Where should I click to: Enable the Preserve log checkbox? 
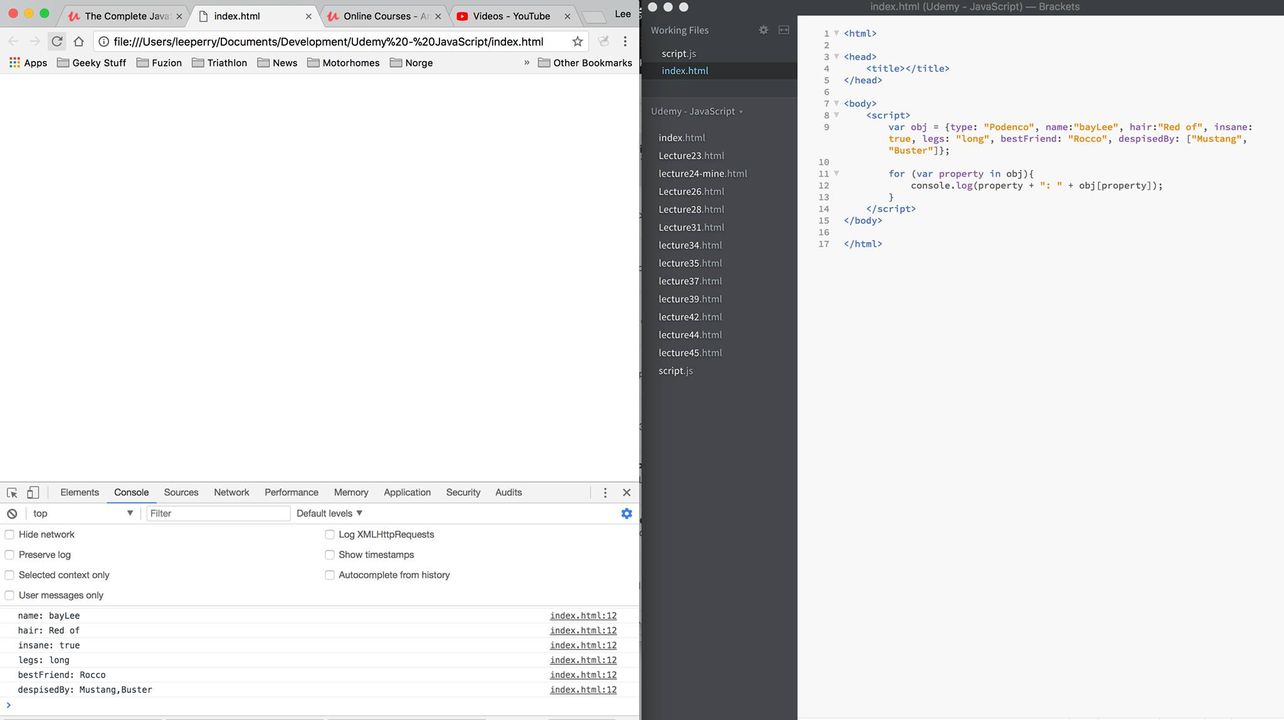coord(10,555)
